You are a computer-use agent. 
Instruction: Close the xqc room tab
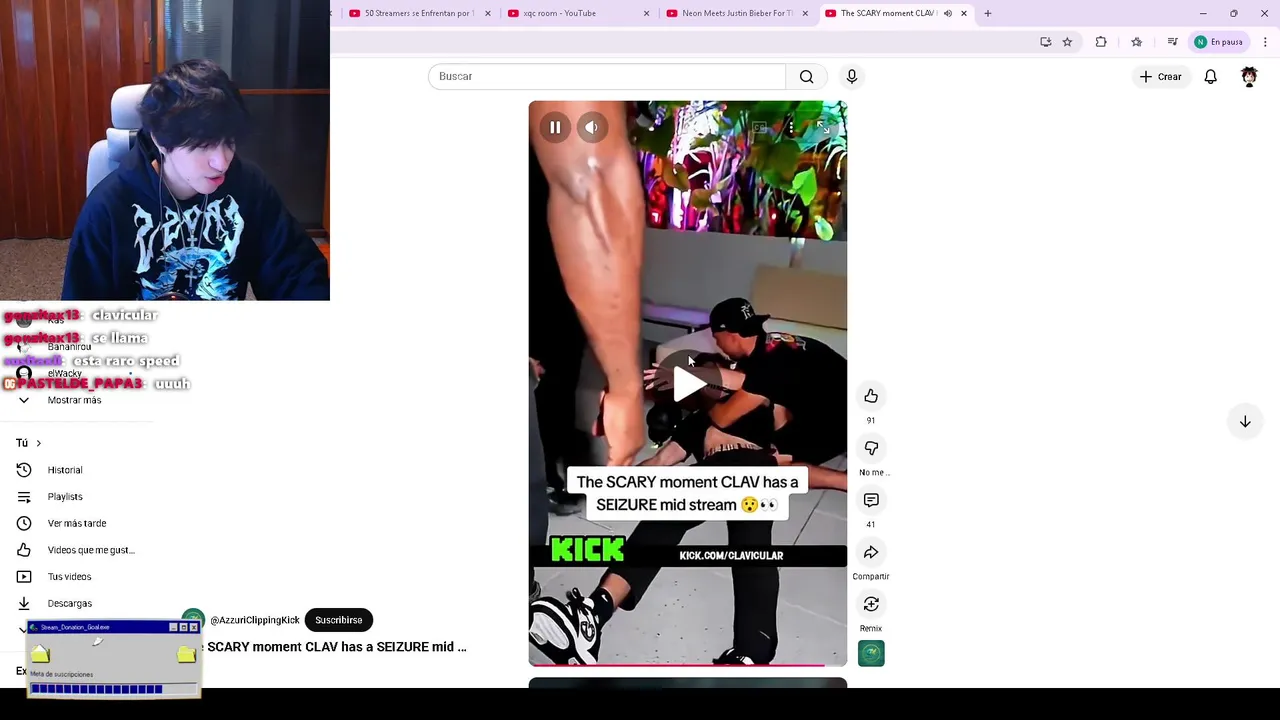click(646, 13)
